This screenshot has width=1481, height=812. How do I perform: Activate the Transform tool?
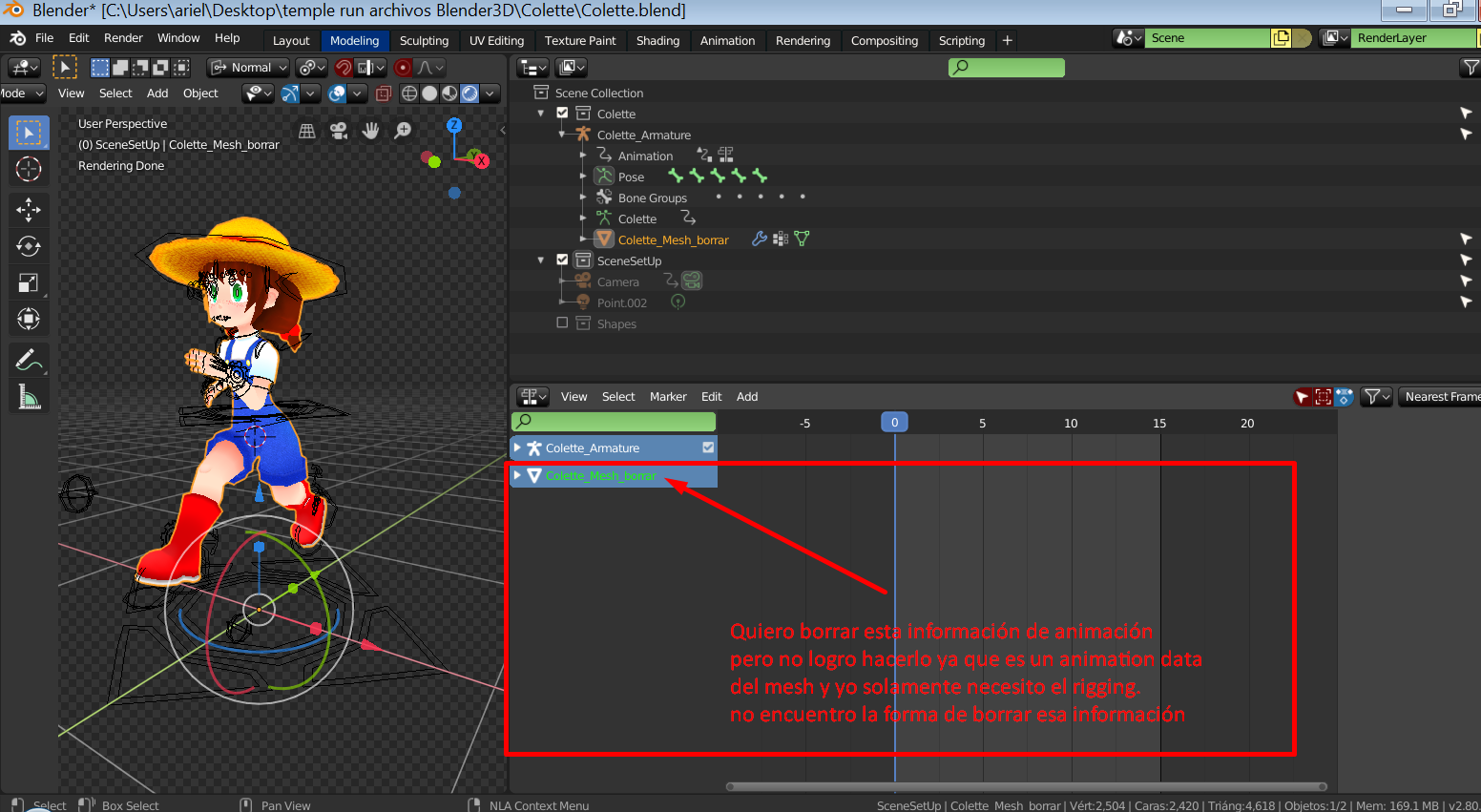tap(29, 319)
